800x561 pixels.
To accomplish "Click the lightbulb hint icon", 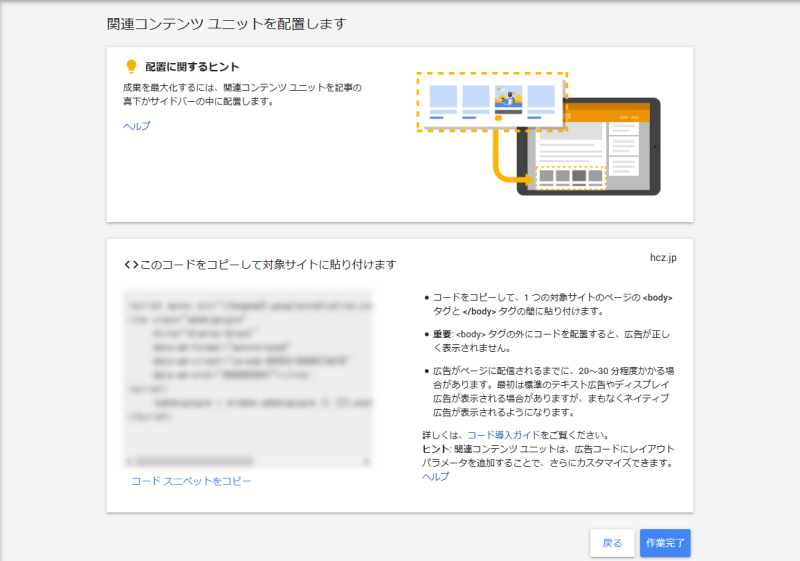I will point(131,66).
